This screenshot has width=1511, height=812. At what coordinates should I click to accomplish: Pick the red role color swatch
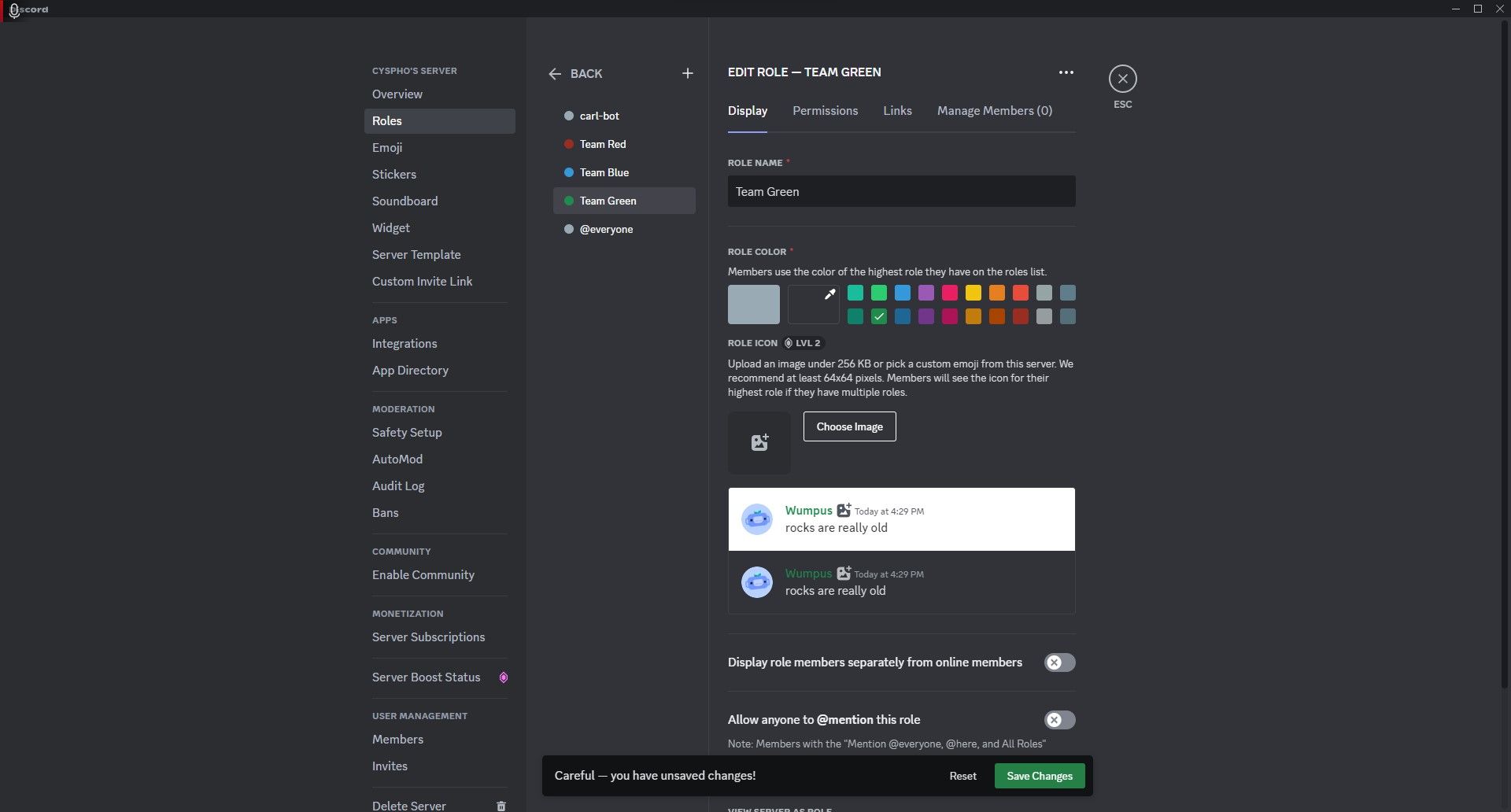[x=1021, y=293]
